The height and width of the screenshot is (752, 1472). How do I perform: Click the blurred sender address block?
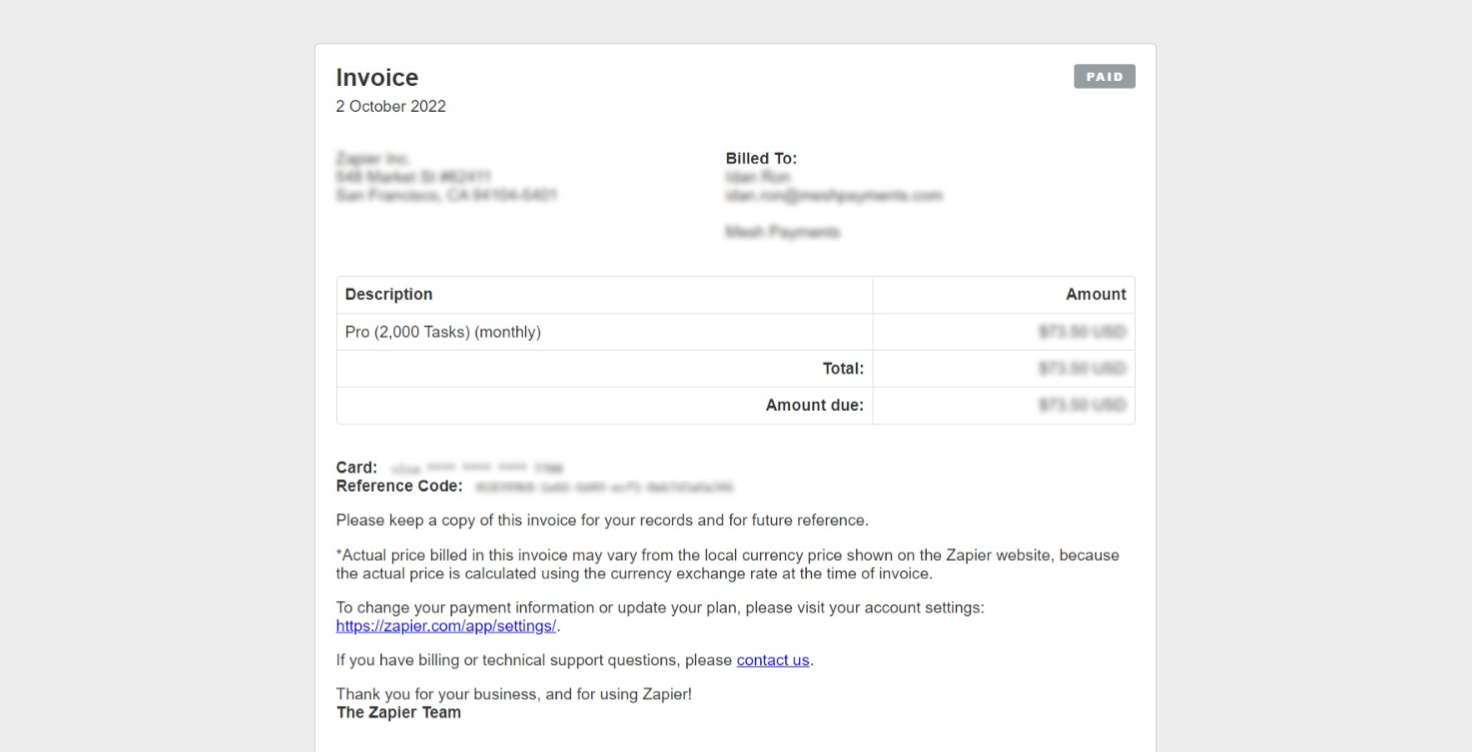tap(446, 177)
